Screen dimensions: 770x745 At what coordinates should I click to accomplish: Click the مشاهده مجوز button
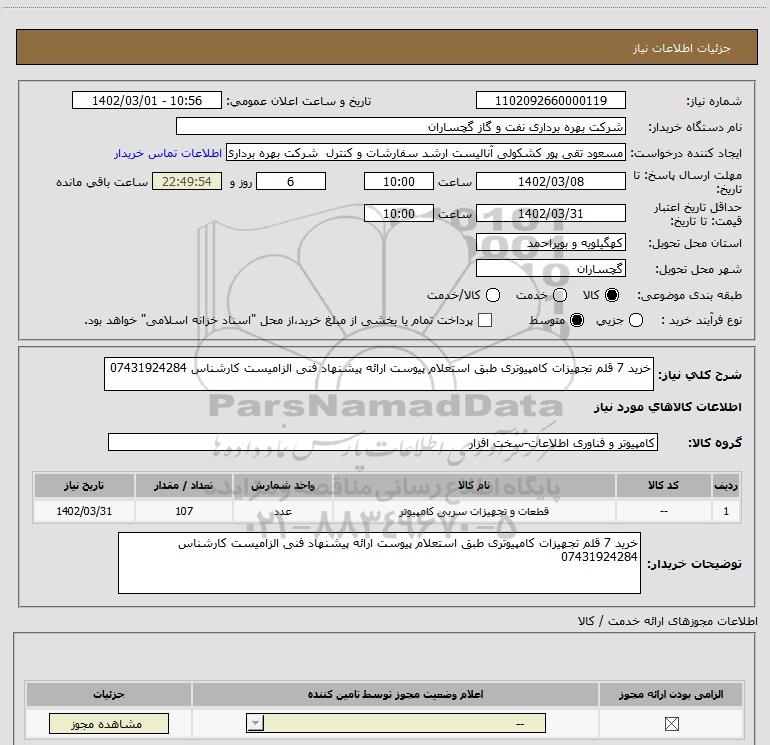point(109,723)
